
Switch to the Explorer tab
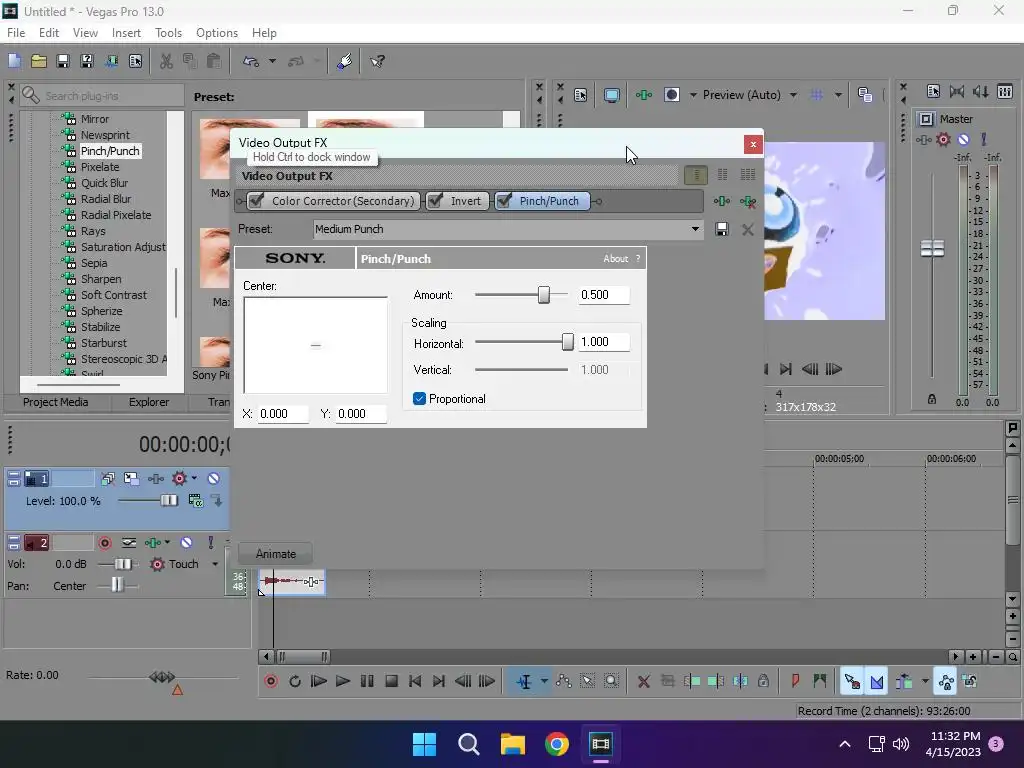click(149, 402)
